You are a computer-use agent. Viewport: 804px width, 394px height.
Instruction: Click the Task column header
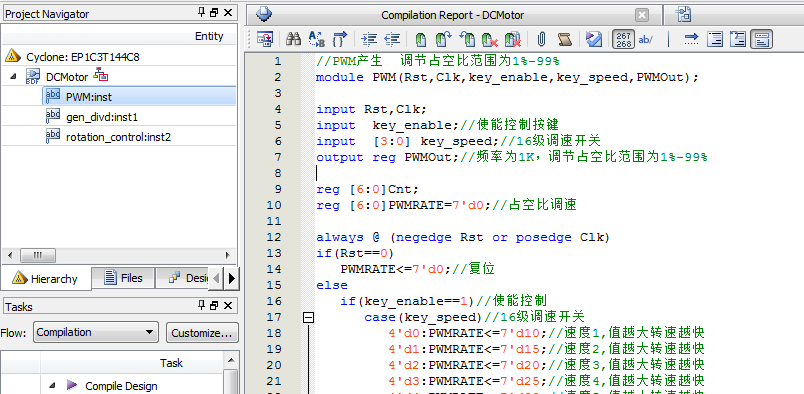[x=171, y=363]
